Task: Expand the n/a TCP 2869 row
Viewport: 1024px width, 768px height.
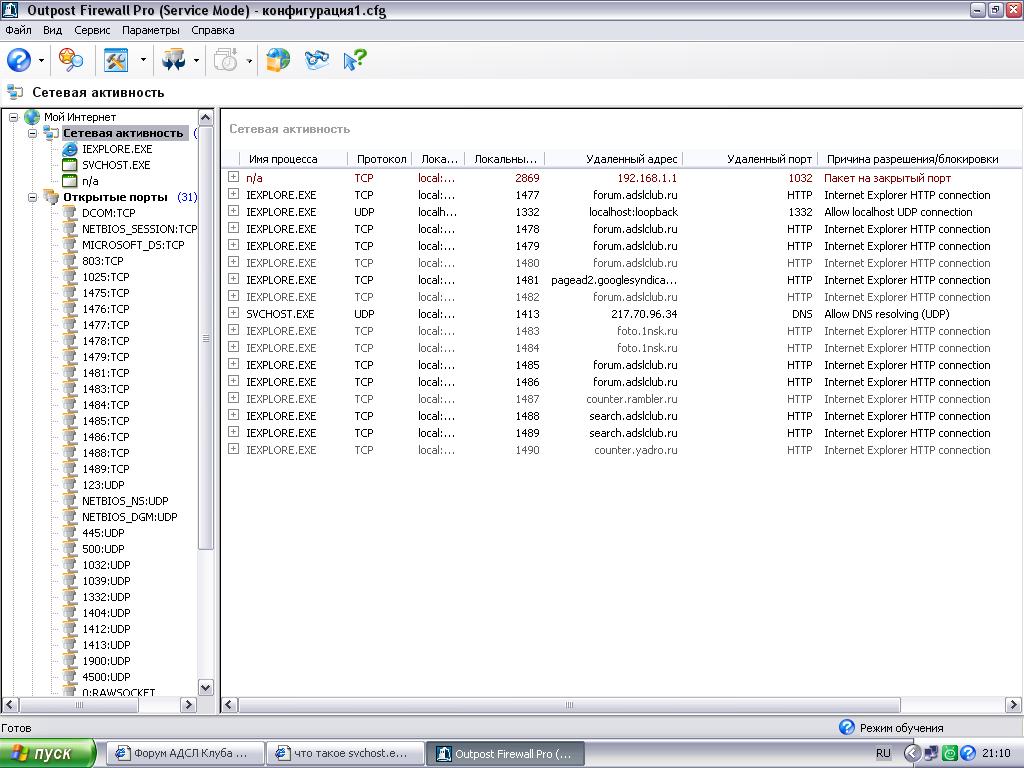Action: [x=233, y=177]
